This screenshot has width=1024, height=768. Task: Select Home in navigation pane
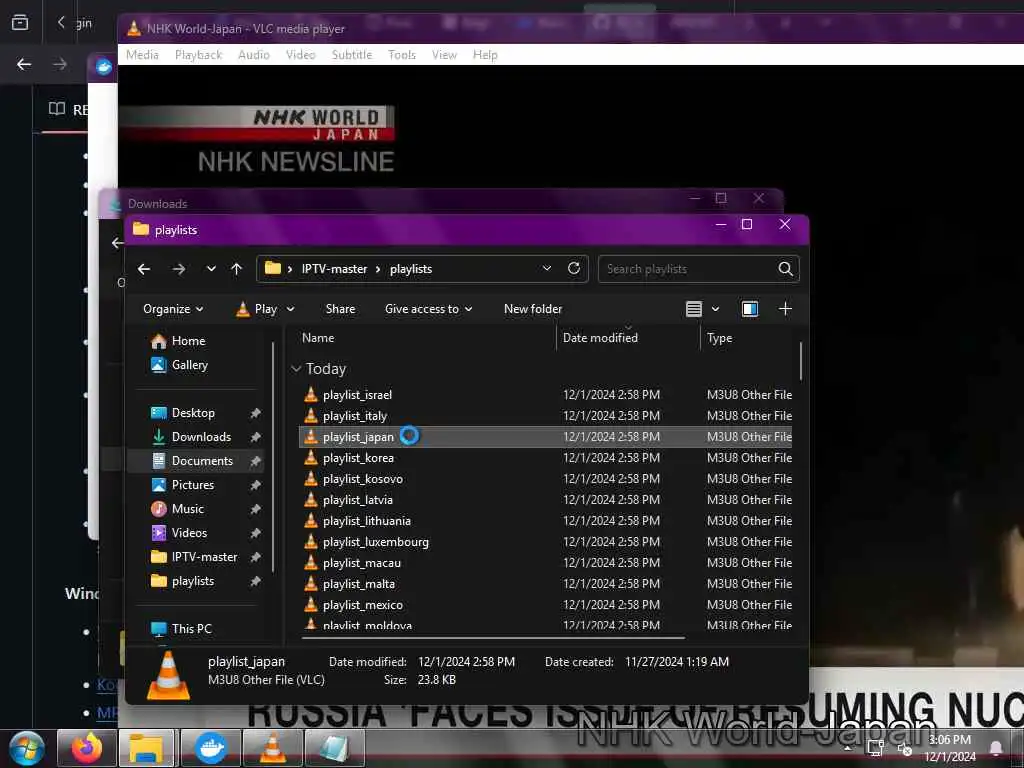click(178, 341)
